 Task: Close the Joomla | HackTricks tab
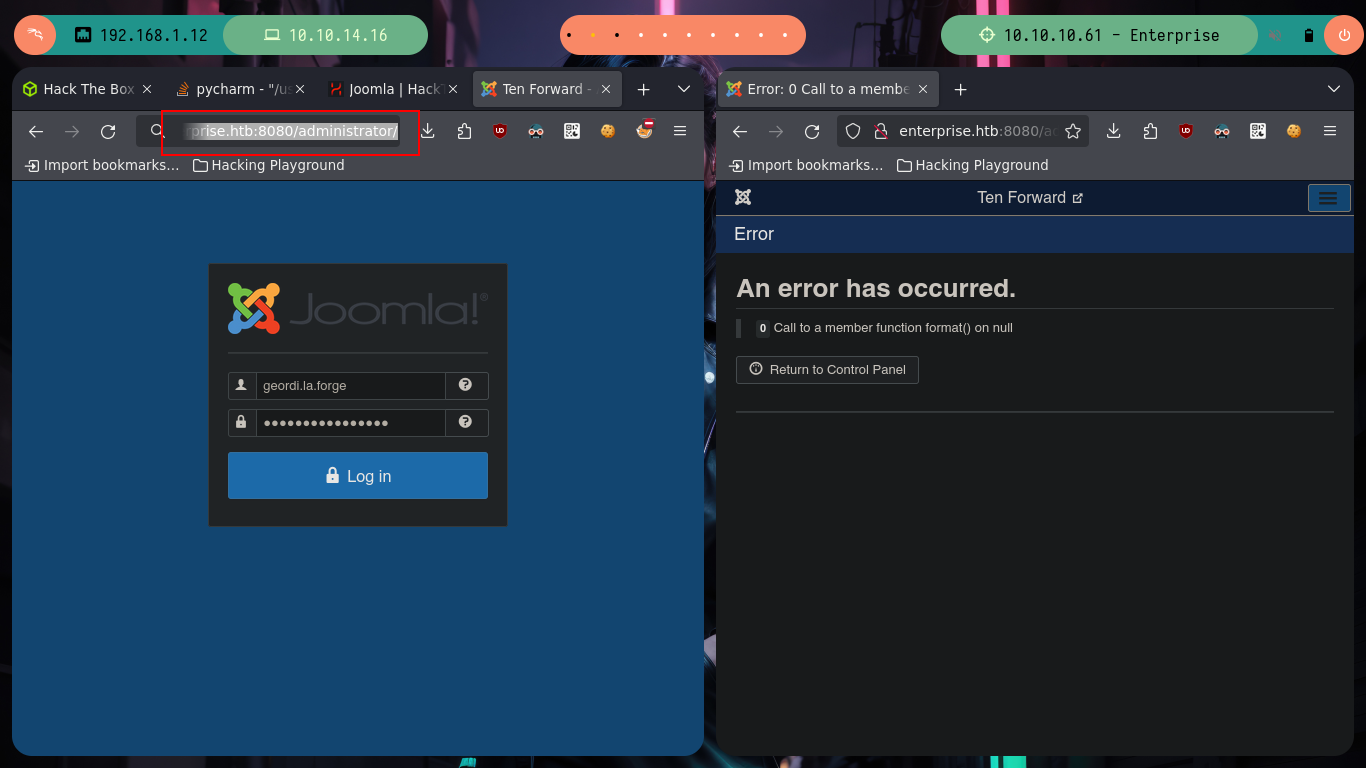[x=454, y=89]
